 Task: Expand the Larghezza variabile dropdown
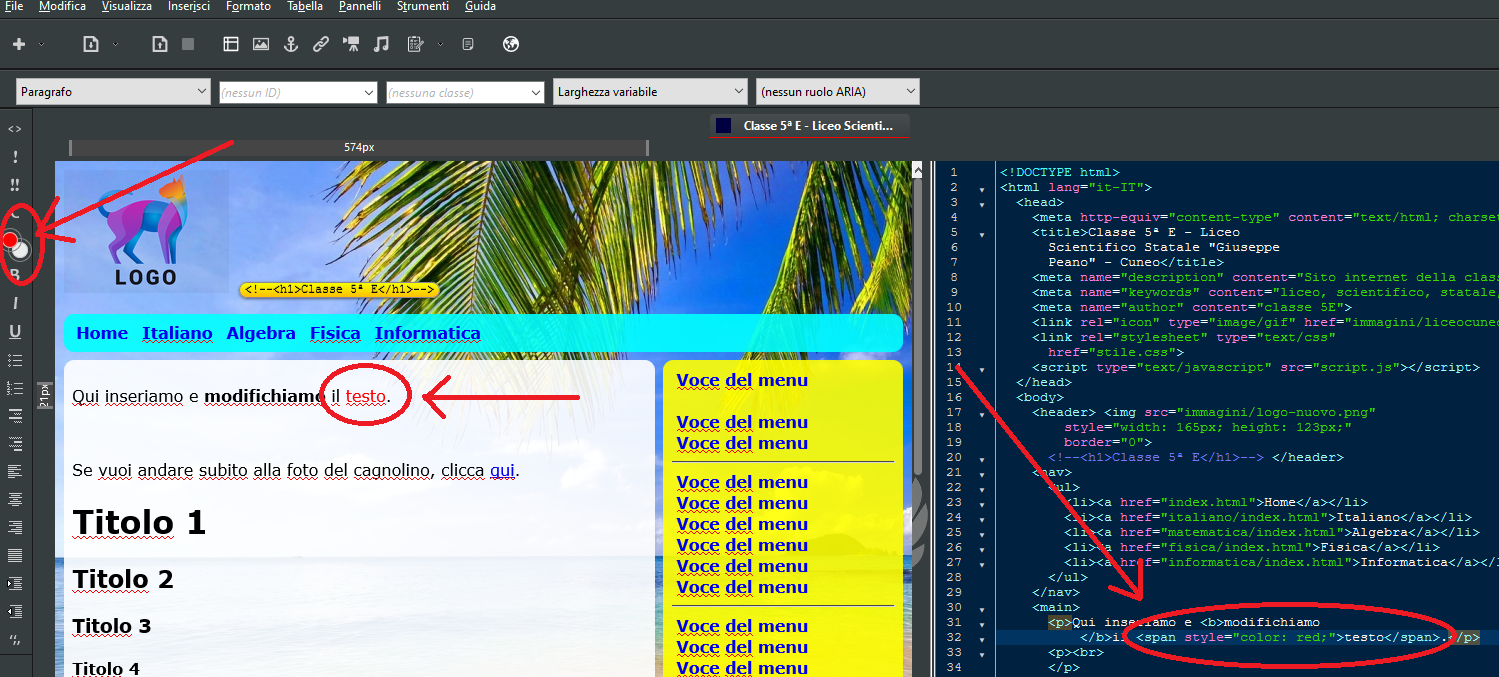coord(650,92)
